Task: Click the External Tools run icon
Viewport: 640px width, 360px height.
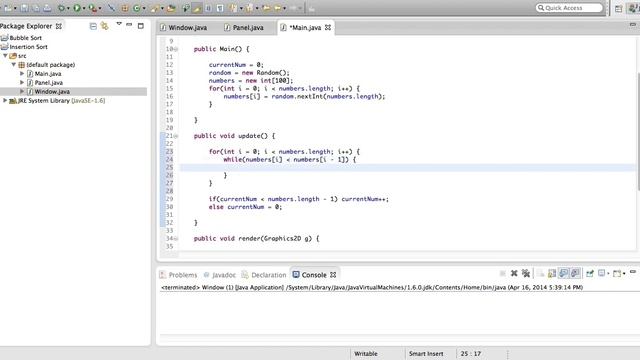Action: [x=93, y=8]
